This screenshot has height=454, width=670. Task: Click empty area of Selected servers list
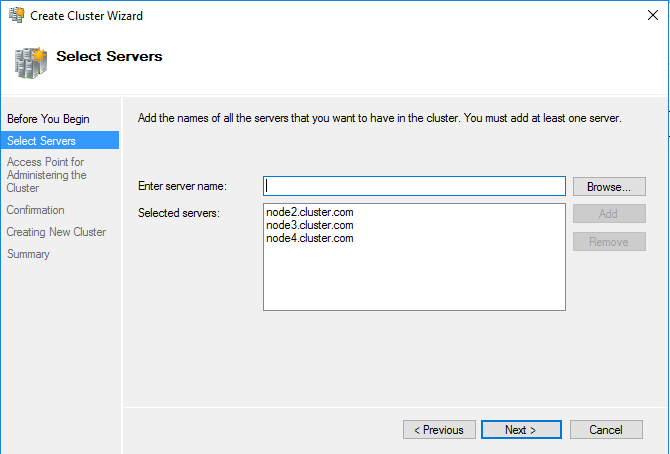point(414,278)
